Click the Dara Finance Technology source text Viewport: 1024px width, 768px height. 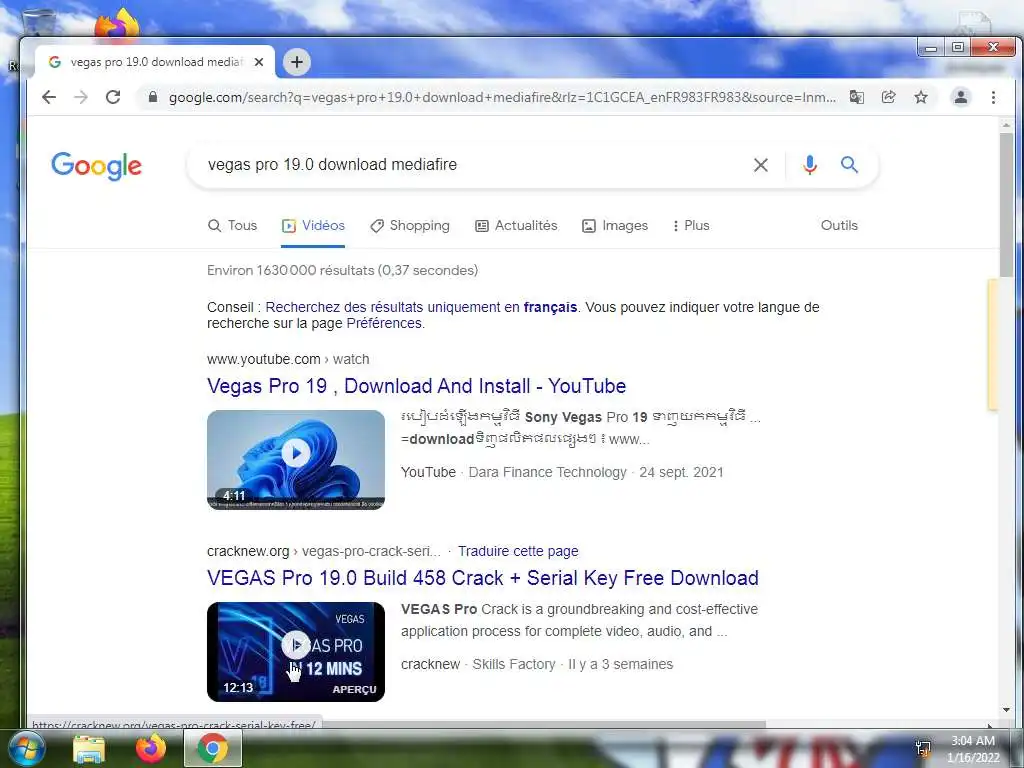tap(547, 472)
